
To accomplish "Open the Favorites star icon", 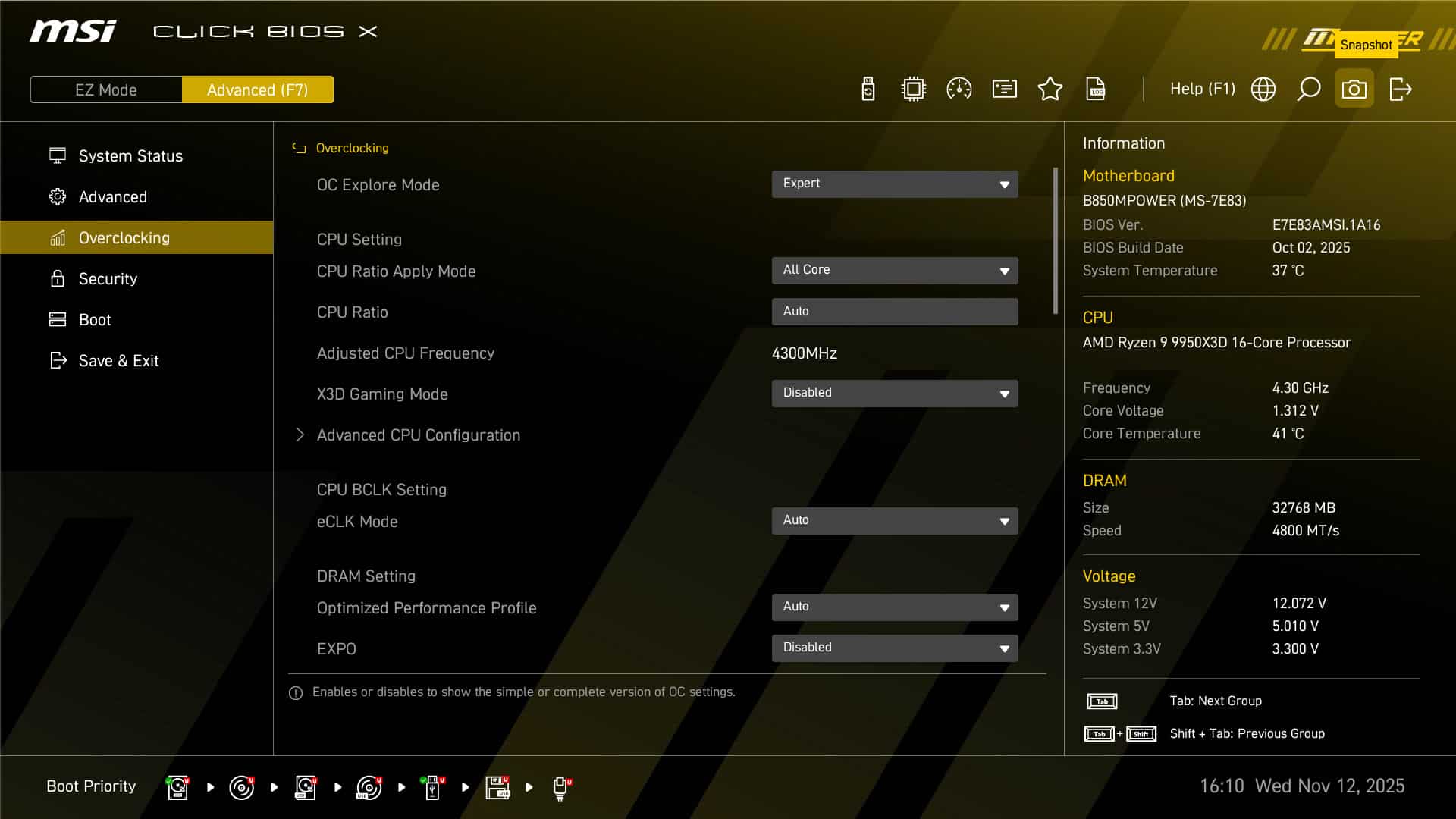I will tap(1050, 89).
